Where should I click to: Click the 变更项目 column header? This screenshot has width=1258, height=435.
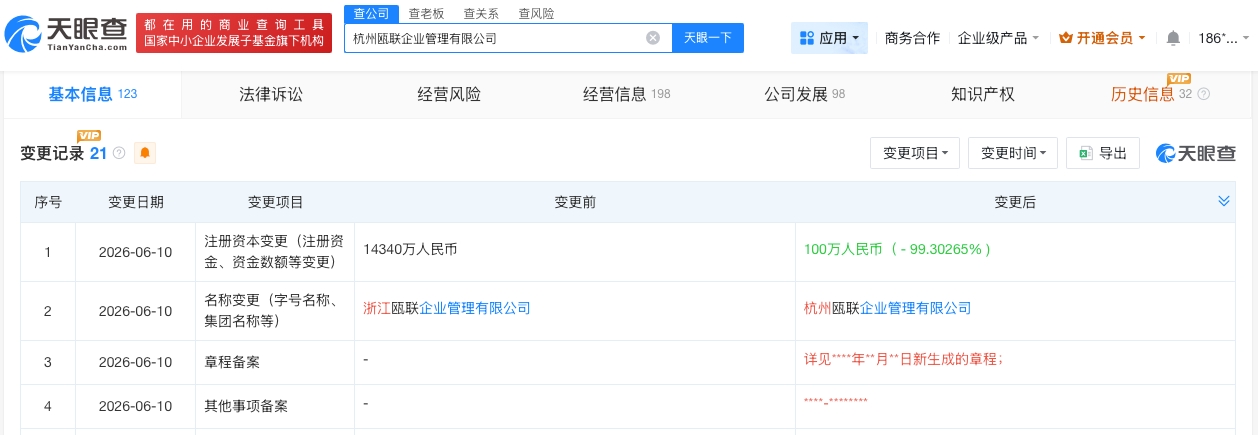pos(275,202)
